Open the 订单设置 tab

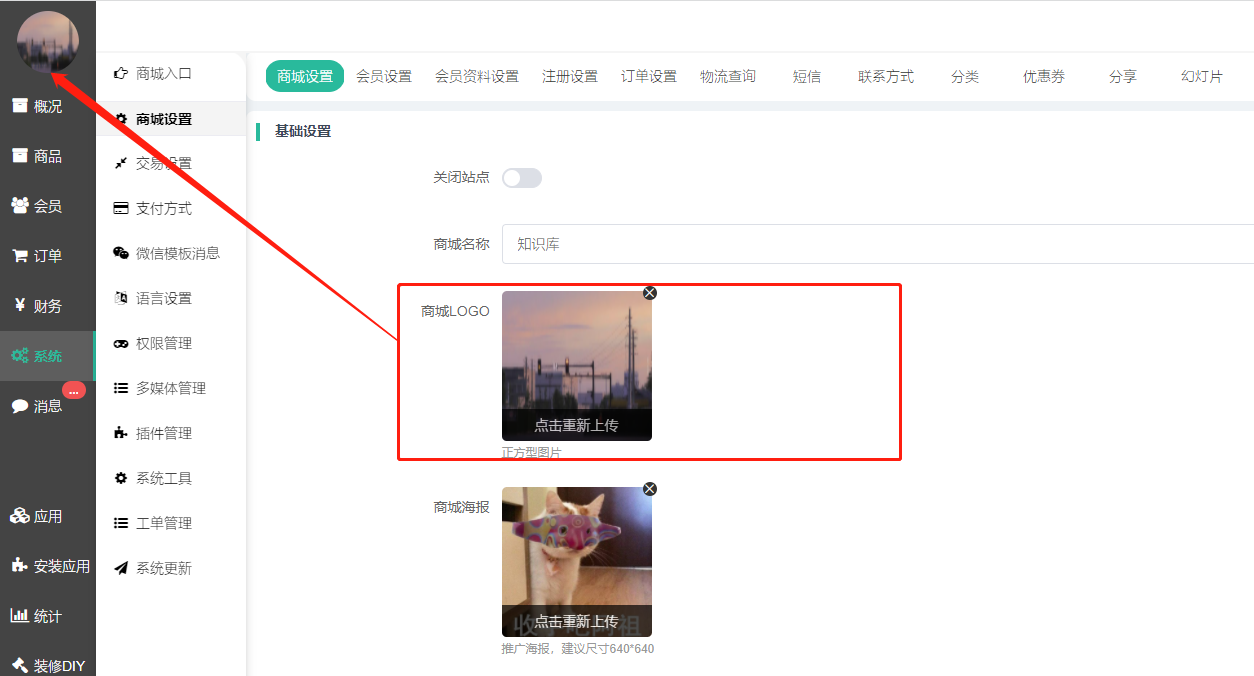(649, 76)
